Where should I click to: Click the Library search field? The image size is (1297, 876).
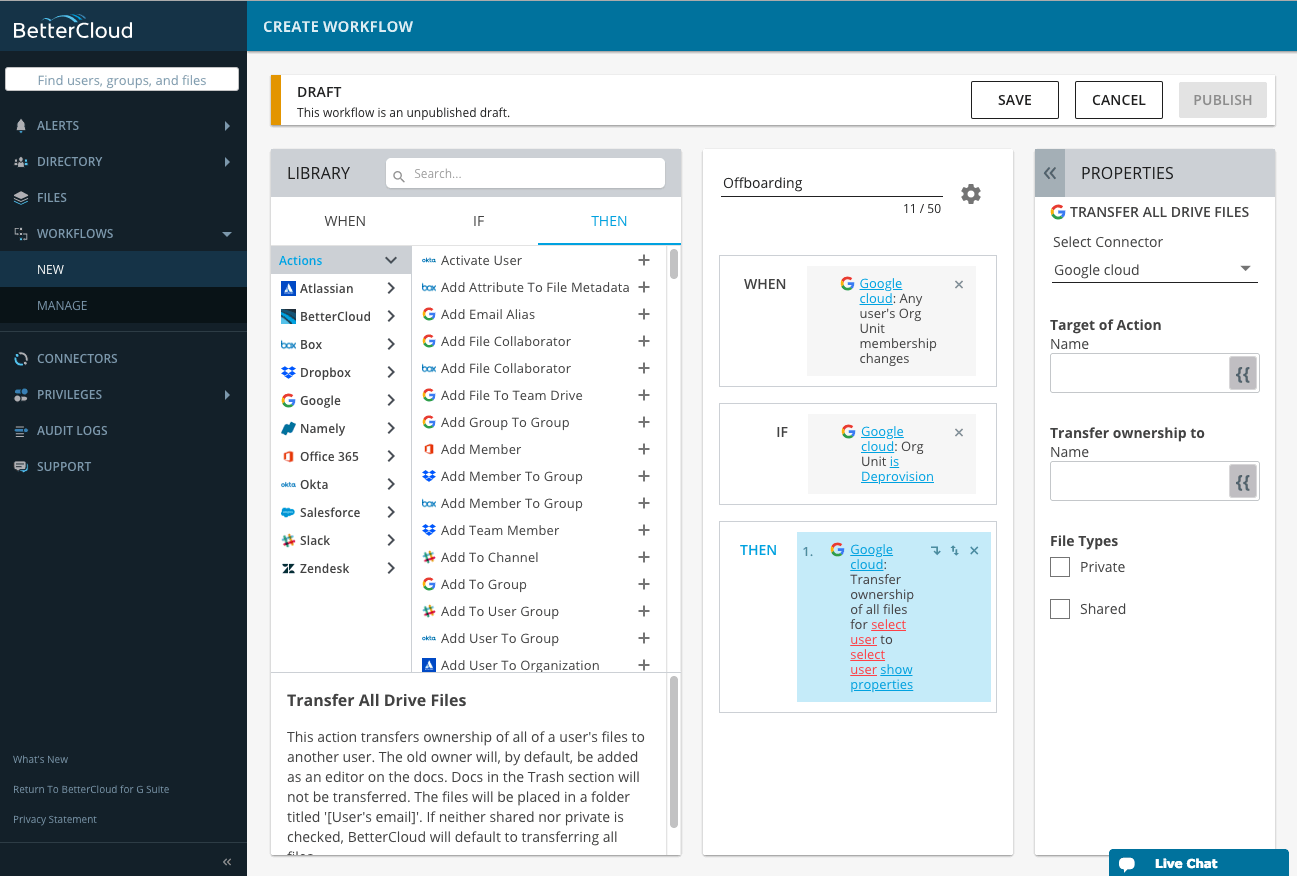point(525,173)
